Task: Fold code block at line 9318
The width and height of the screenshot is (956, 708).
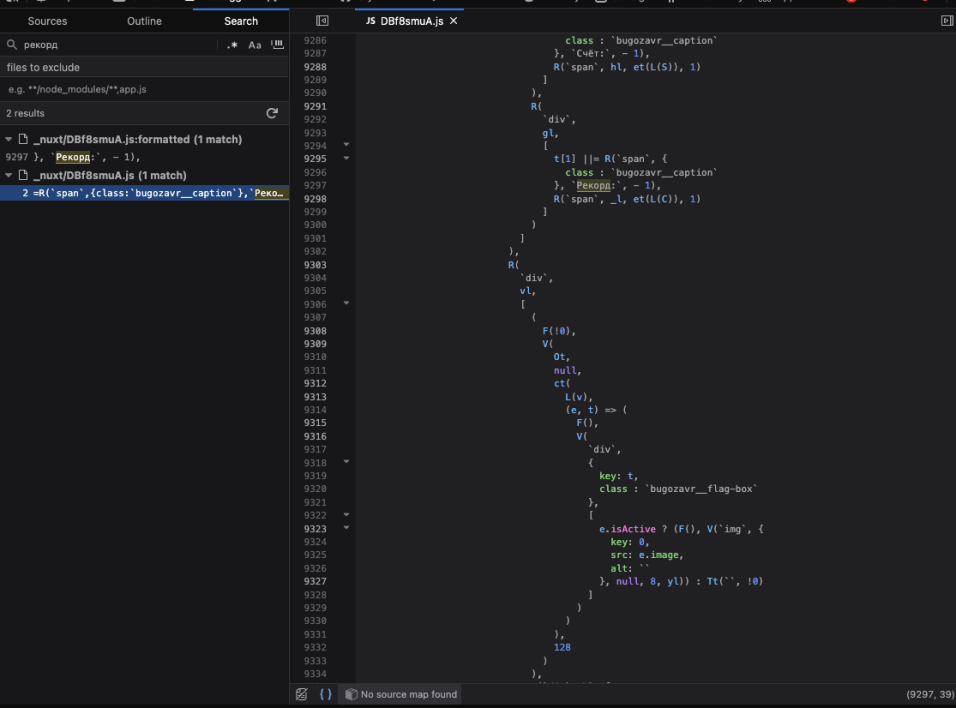Action: pyautogui.click(x=346, y=462)
